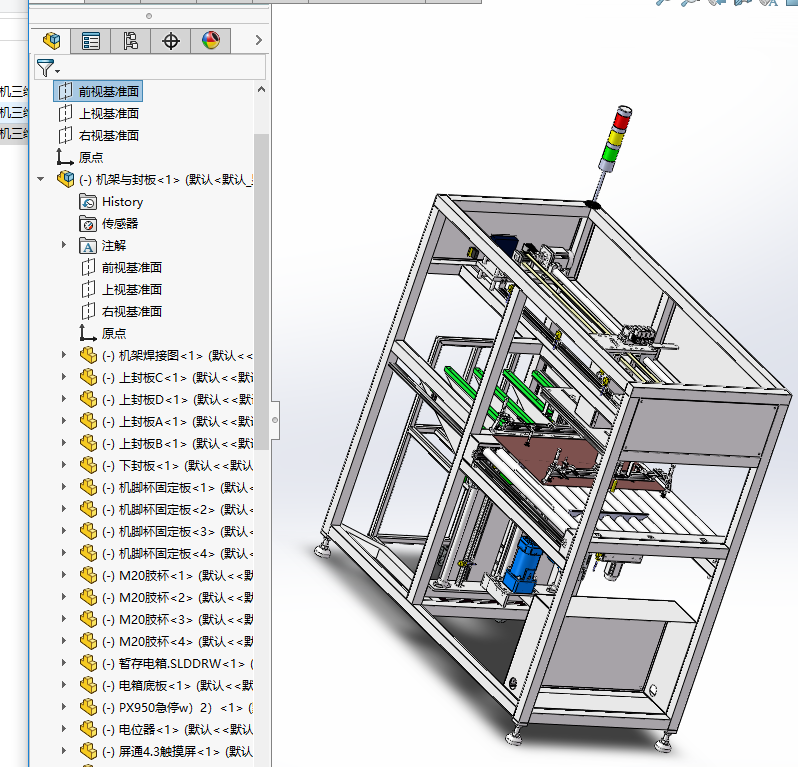Open the FeatureManager design tree tab

(51, 40)
